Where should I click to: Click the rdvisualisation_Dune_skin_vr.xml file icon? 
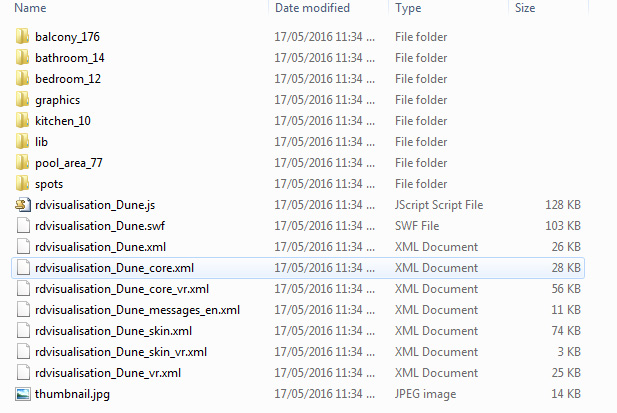coord(23,352)
